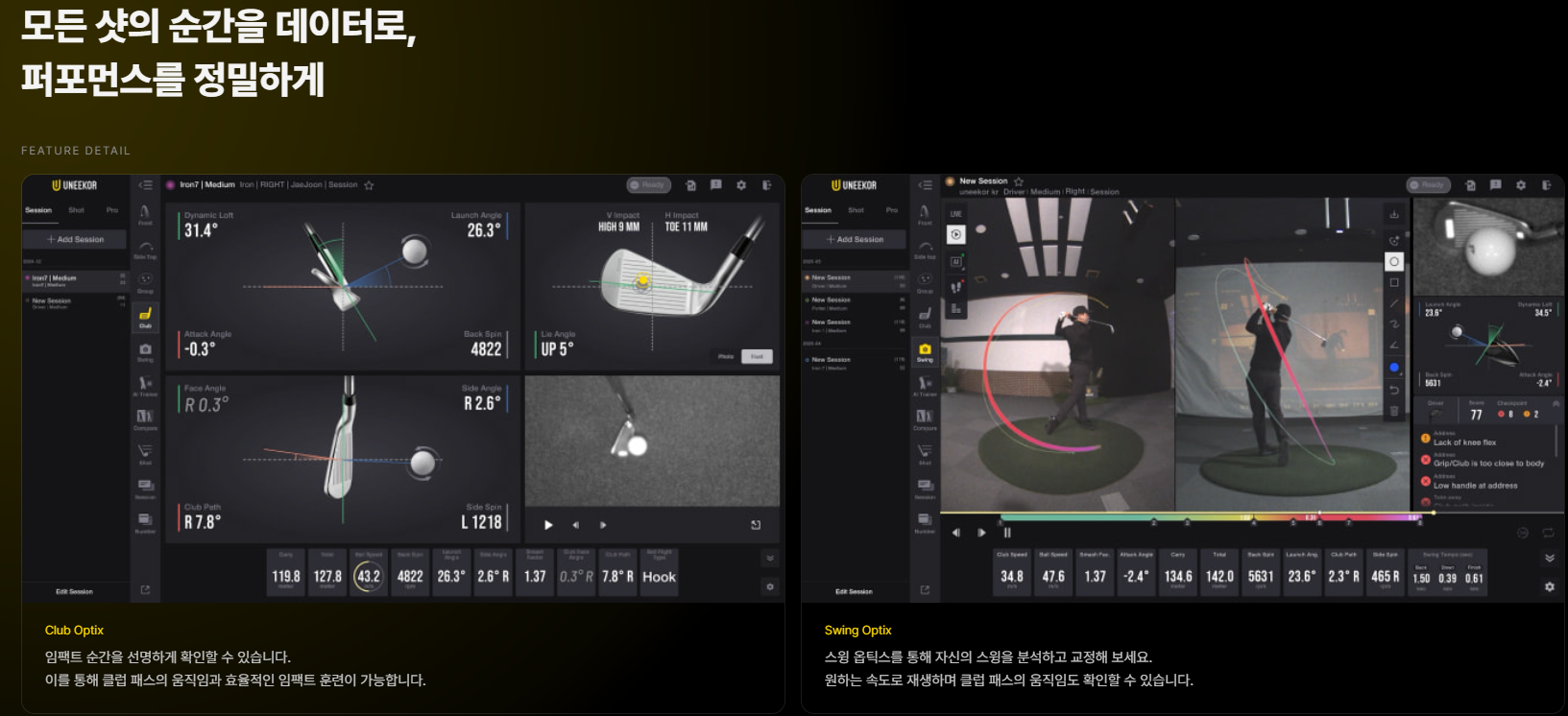Pause the swing video playback

click(x=1007, y=533)
